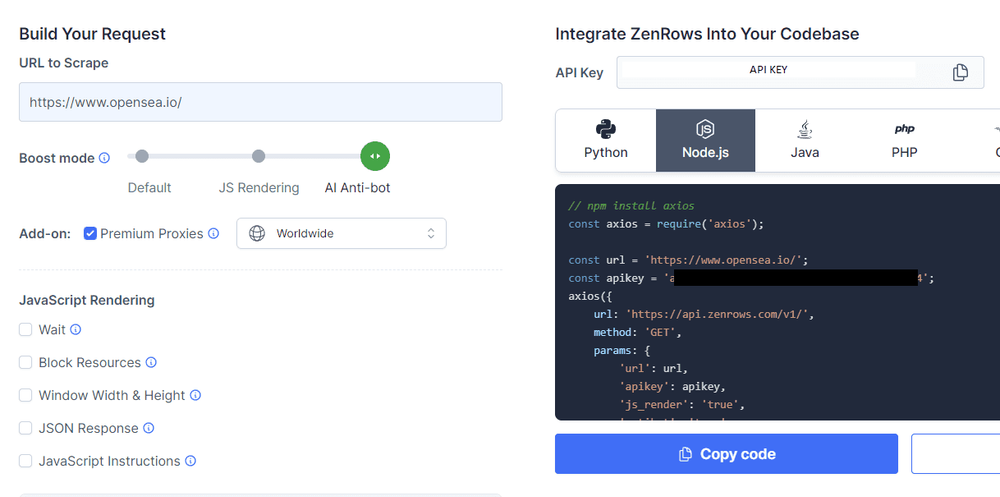
Task: Click the 'js_render' line in code
Action: (x=682, y=404)
